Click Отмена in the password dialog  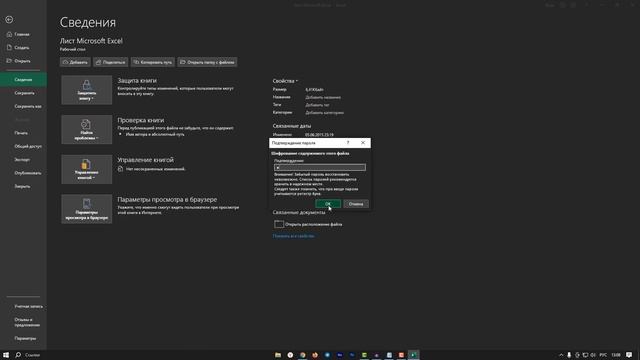point(356,204)
